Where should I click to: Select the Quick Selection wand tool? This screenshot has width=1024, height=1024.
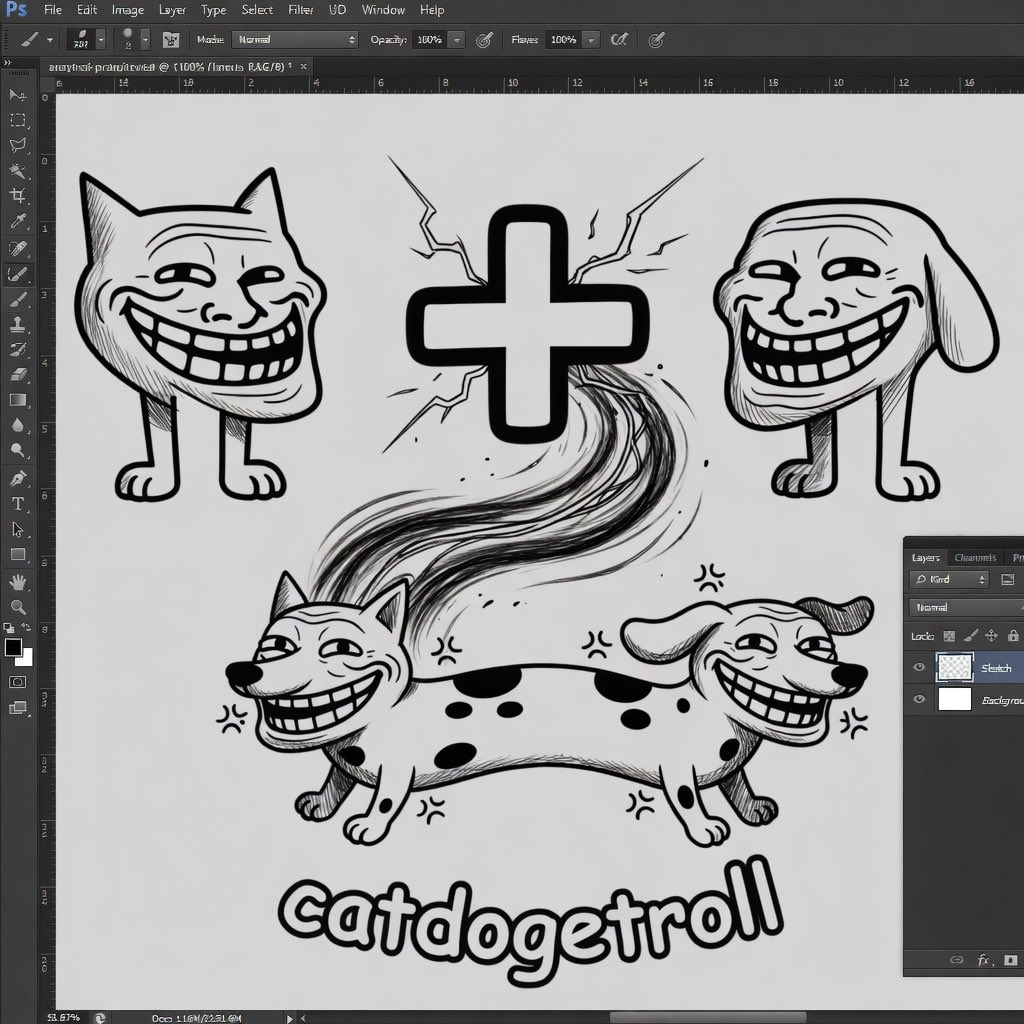coord(18,171)
